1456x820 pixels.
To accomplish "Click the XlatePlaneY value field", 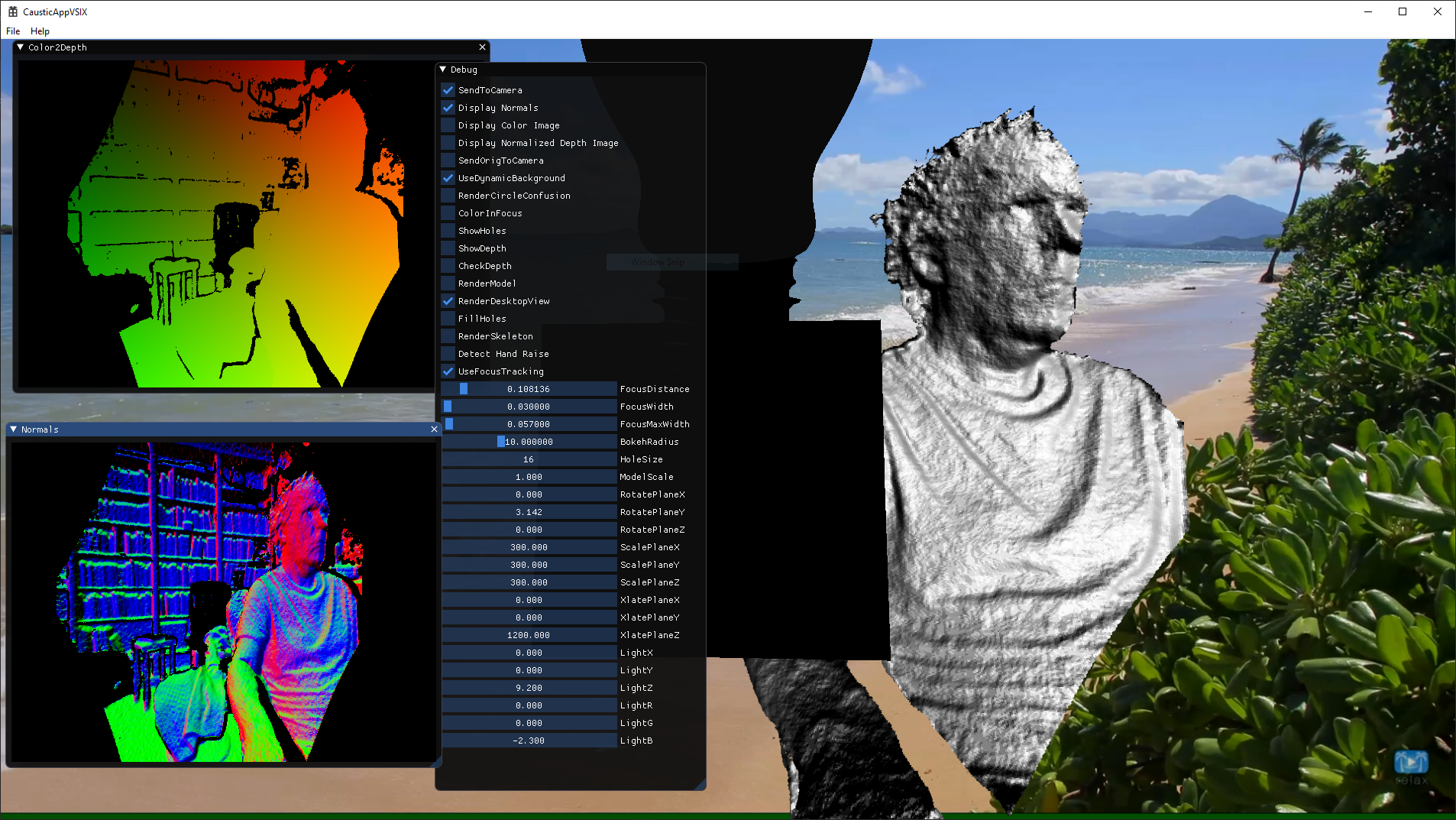I will click(x=529, y=617).
